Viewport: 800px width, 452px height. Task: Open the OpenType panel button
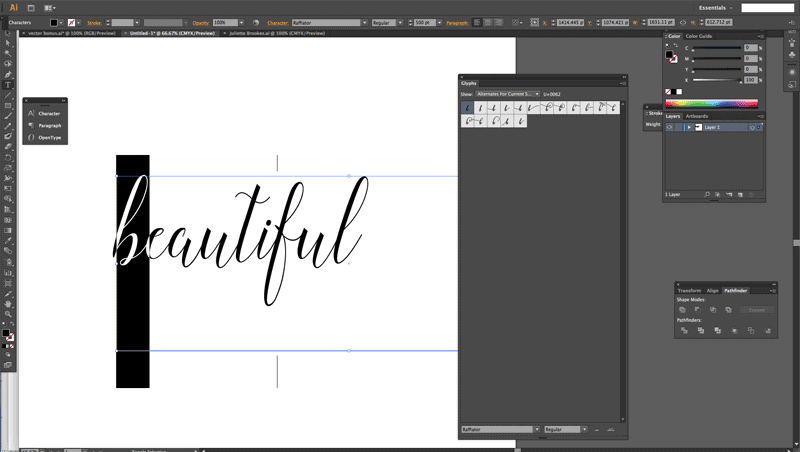click(x=45, y=138)
